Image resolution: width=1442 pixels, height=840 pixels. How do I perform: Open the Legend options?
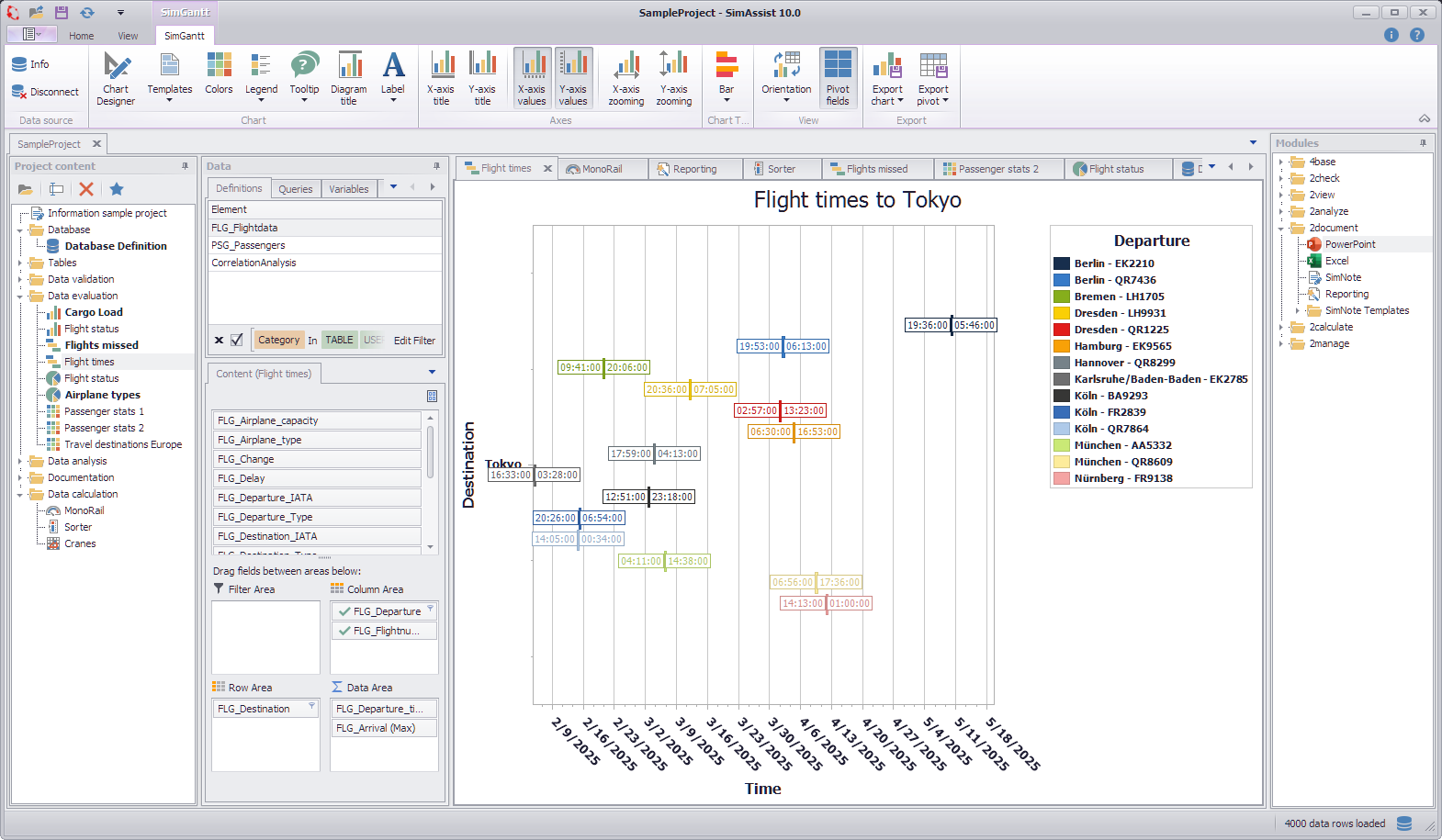[261, 78]
